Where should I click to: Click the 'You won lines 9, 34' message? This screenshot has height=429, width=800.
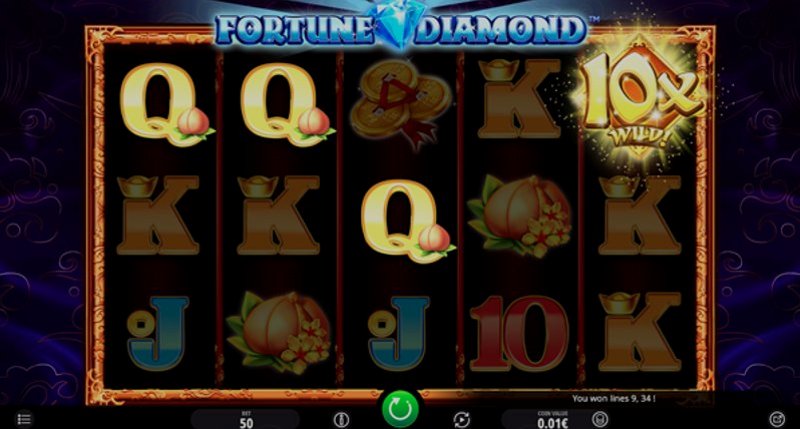(613, 398)
